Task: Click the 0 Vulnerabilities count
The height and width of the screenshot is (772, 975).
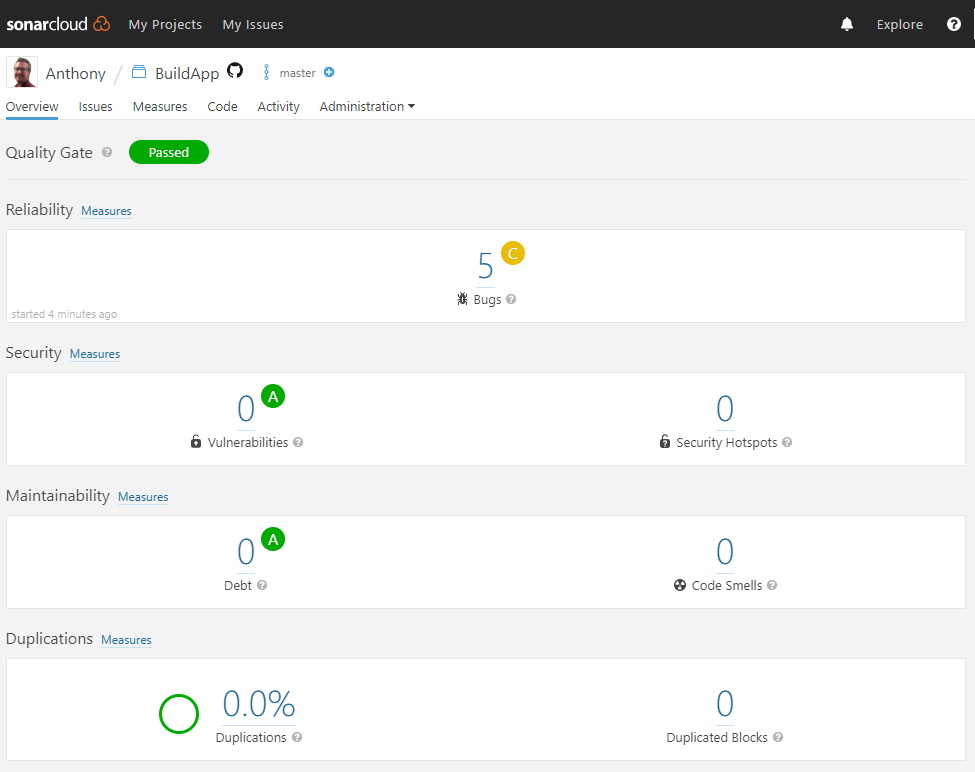Action: click(x=246, y=409)
